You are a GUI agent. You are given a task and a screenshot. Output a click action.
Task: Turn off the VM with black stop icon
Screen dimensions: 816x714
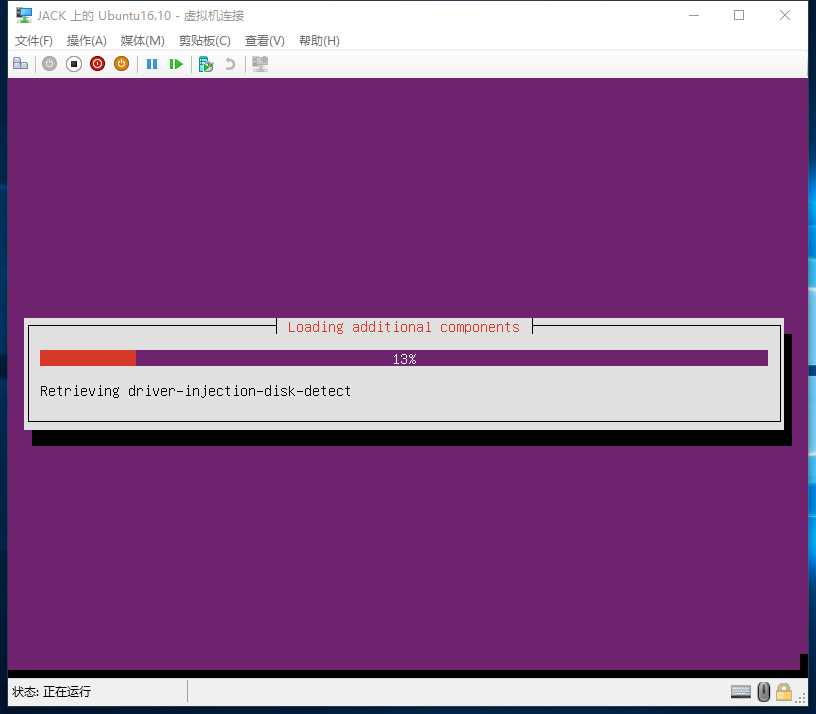pyautogui.click(x=73, y=63)
